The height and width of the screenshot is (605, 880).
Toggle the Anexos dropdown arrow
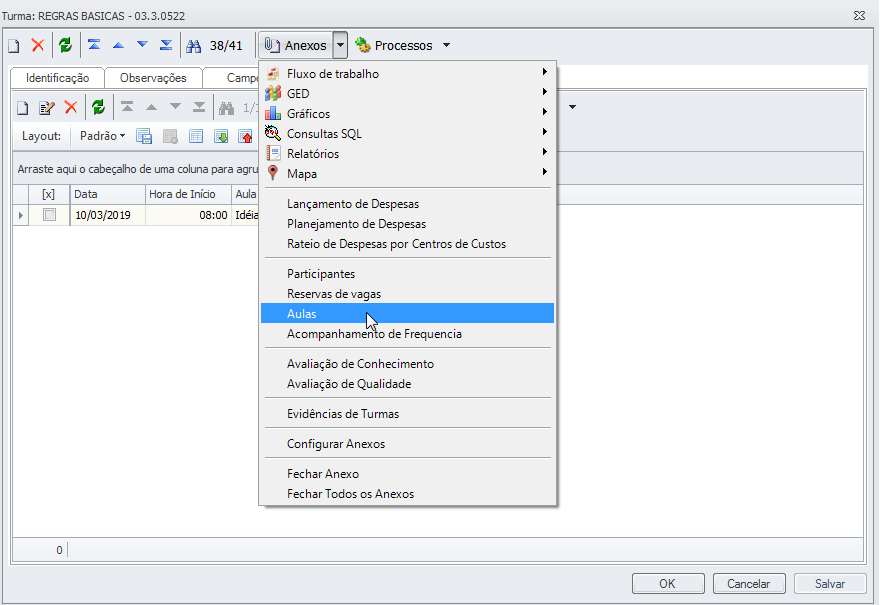coord(340,45)
